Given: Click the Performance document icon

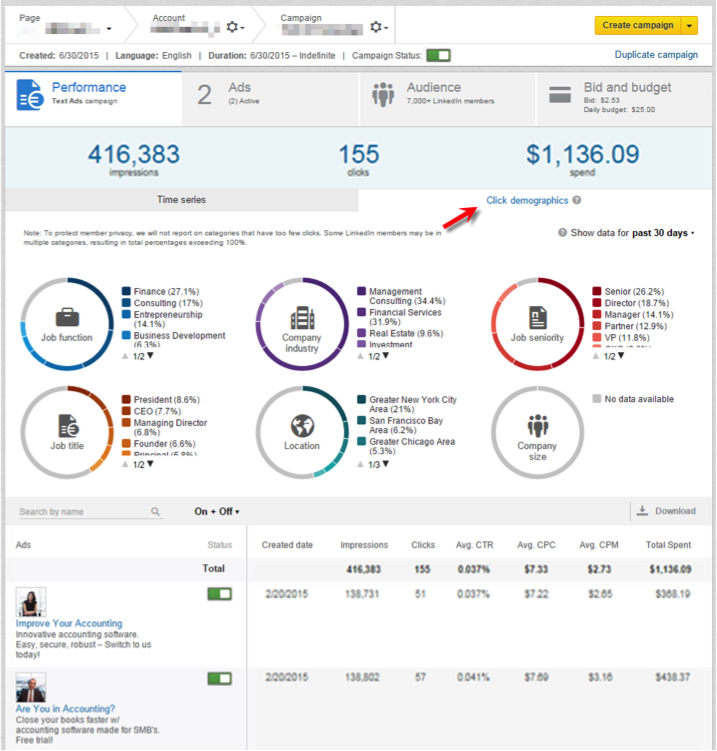Looking at the screenshot, I should (x=30, y=95).
